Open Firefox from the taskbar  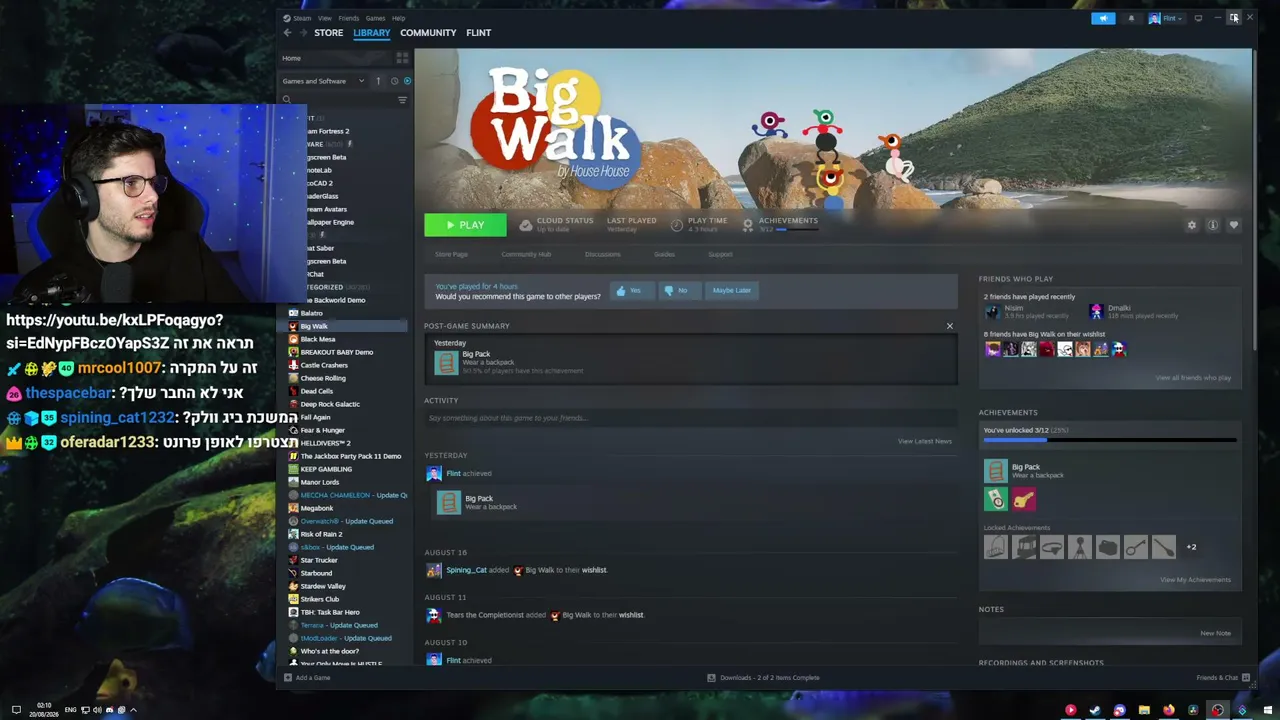[x=1168, y=711]
